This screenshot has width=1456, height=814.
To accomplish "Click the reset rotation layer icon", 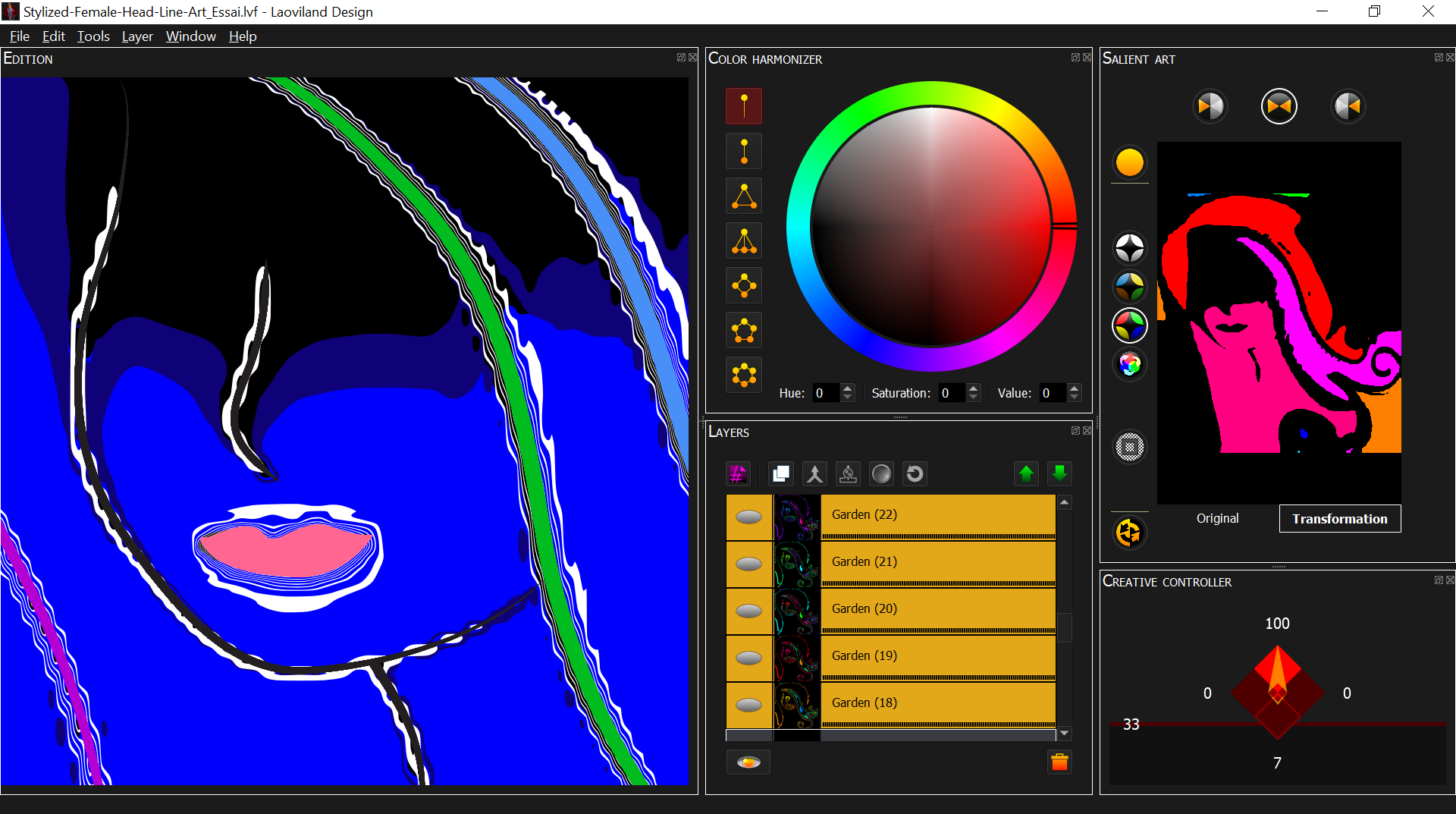I will pos(915,474).
